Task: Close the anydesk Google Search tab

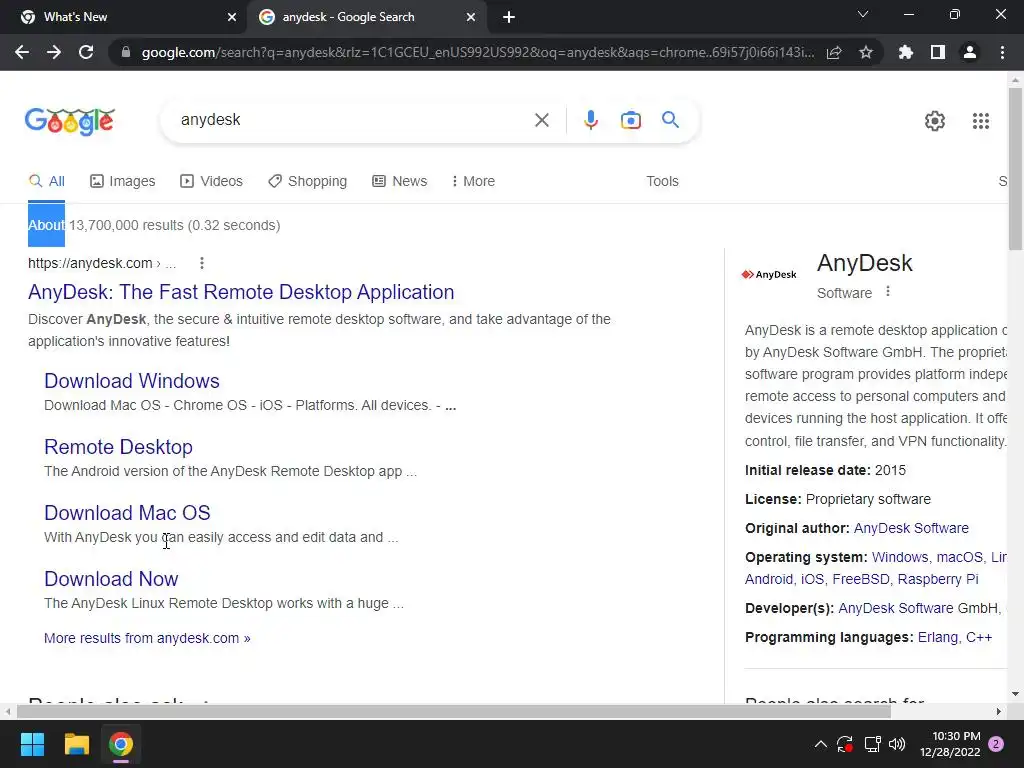Action: tap(471, 17)
